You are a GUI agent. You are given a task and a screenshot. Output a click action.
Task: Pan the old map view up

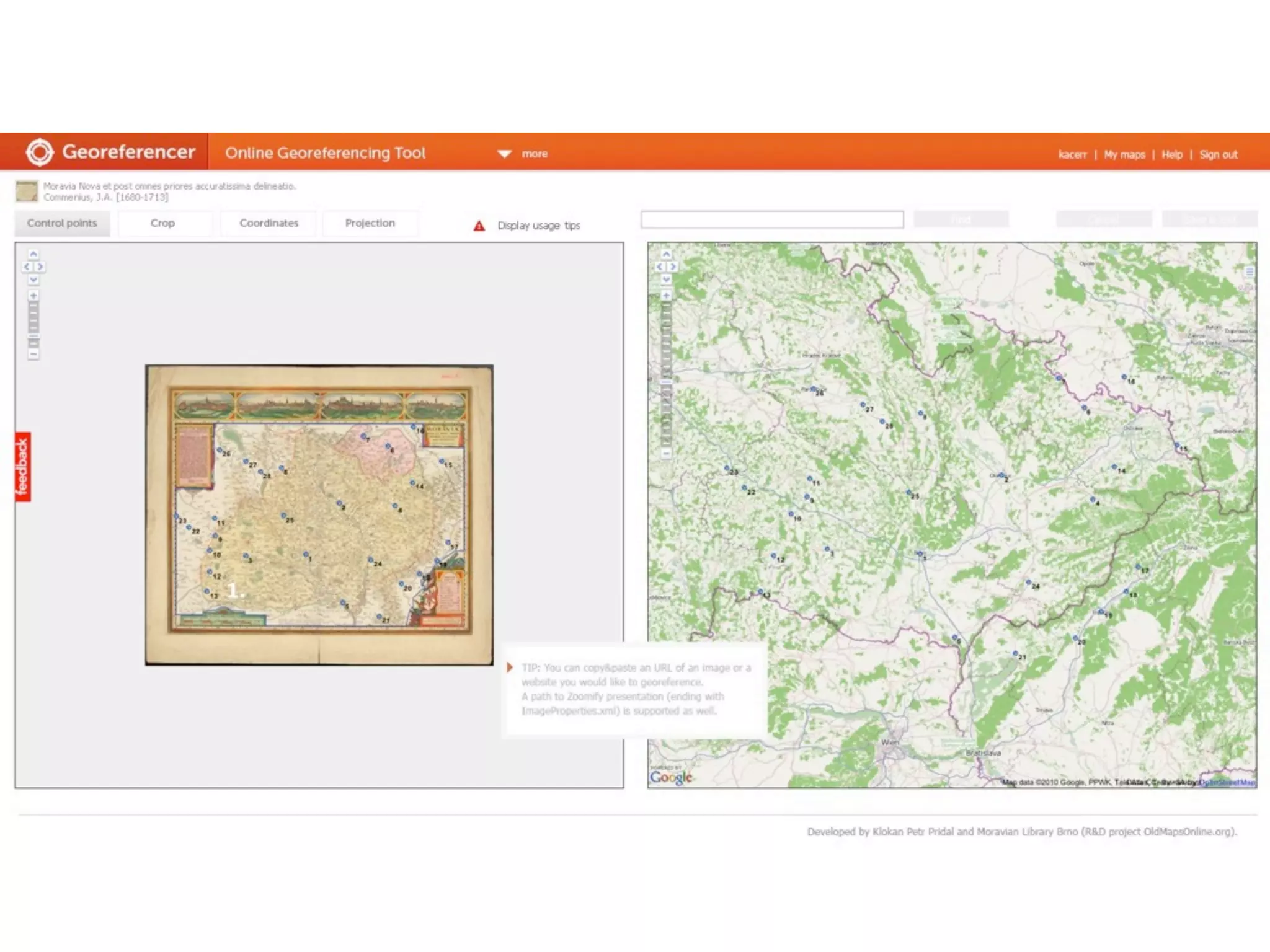[x=33, y=254]
